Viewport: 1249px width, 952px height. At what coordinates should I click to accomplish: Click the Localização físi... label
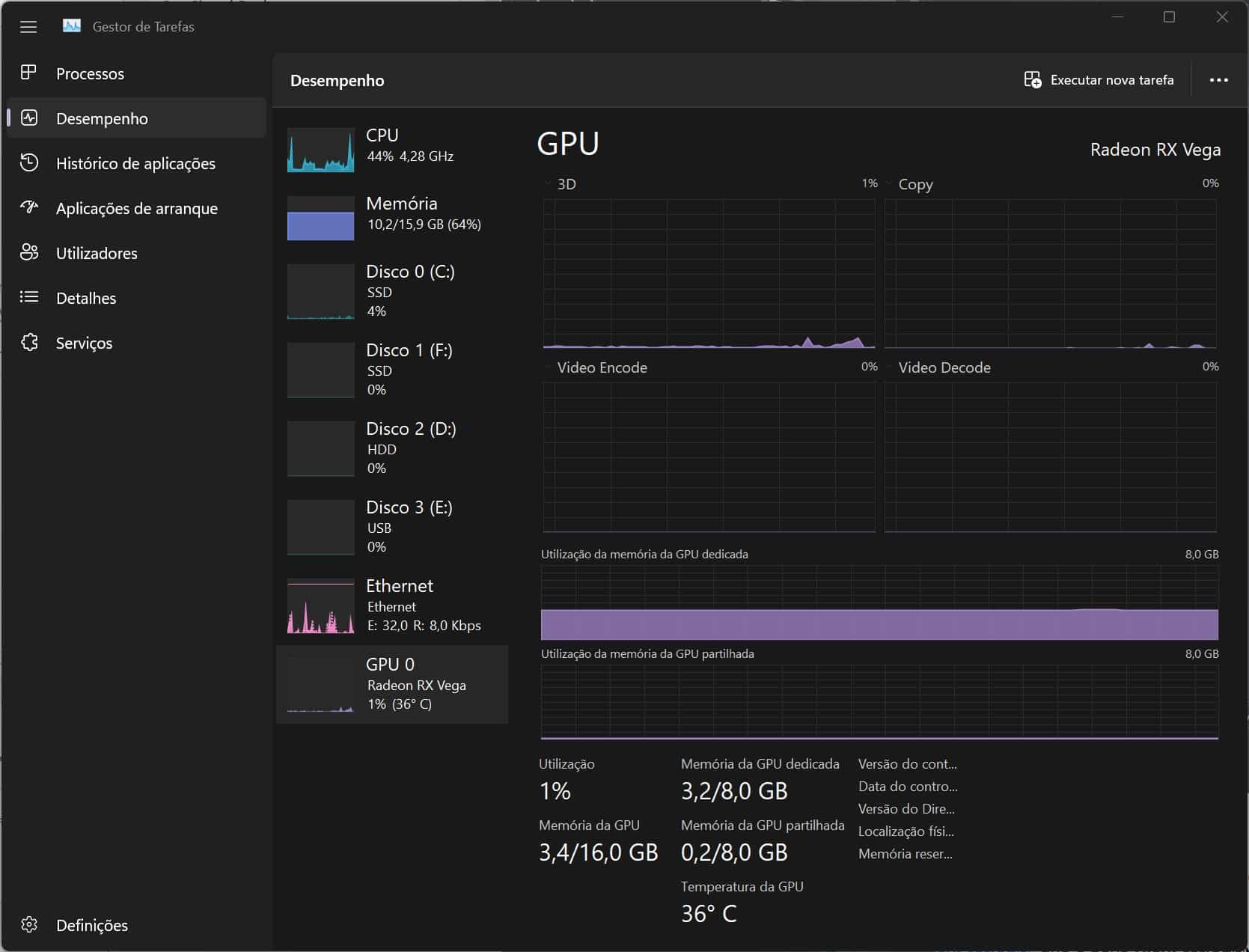[x=906, y=832]
